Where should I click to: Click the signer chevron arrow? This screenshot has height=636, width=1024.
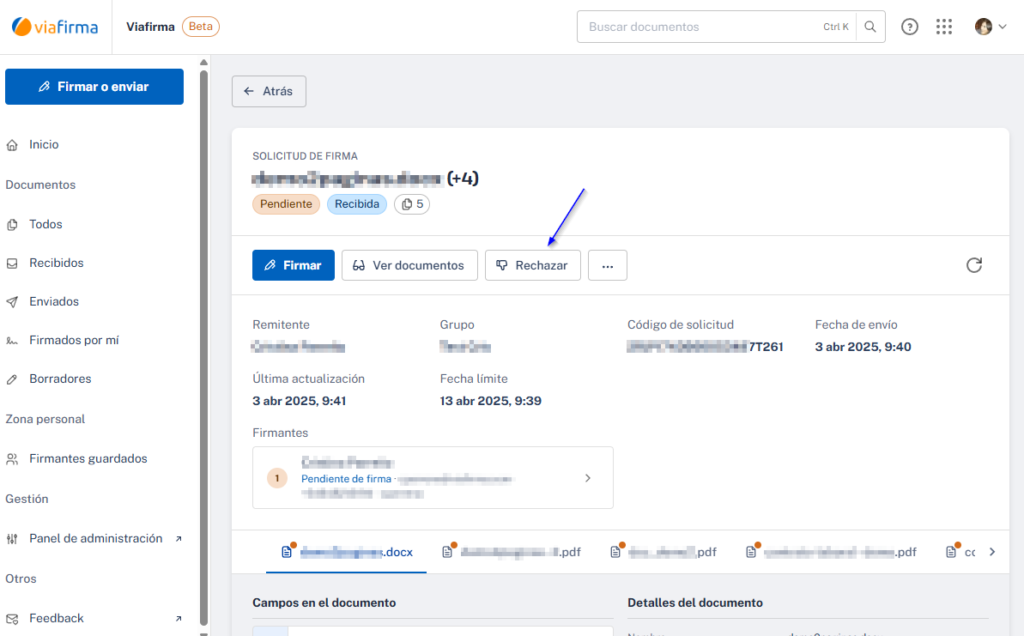(588, 479)
